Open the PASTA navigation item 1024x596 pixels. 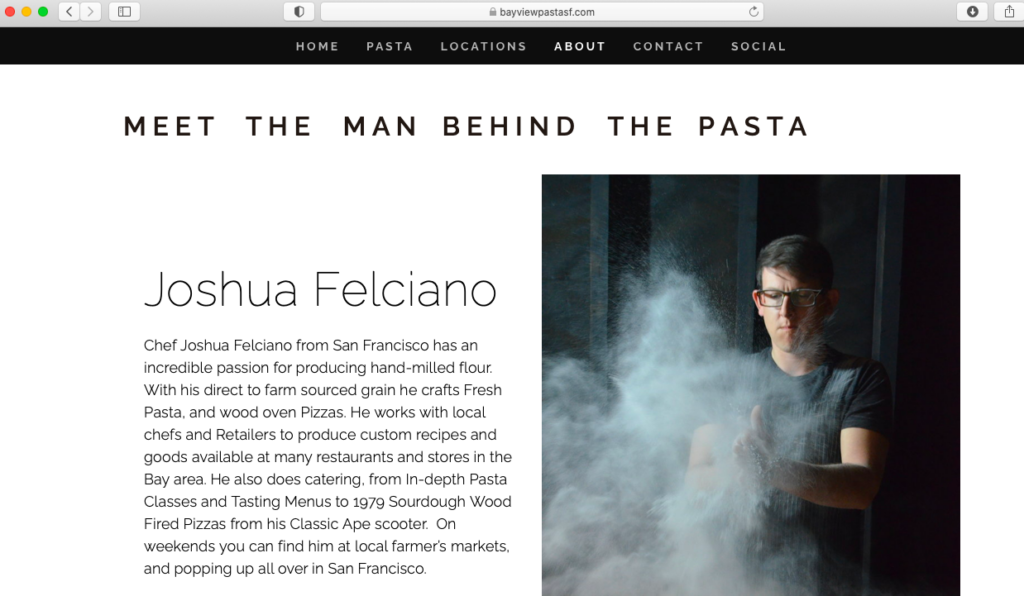(x=389, y=46)
